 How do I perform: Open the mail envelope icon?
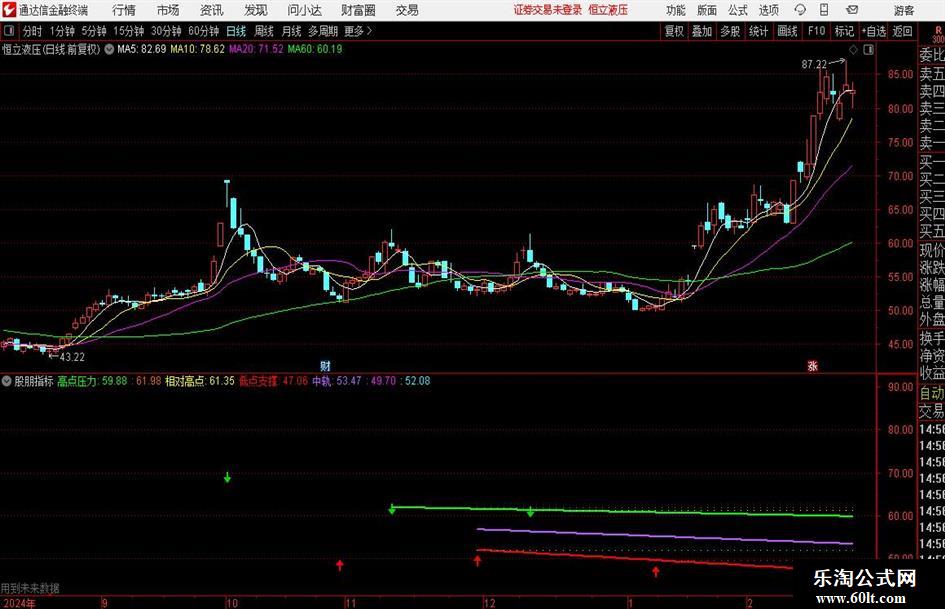click(852, 10)
